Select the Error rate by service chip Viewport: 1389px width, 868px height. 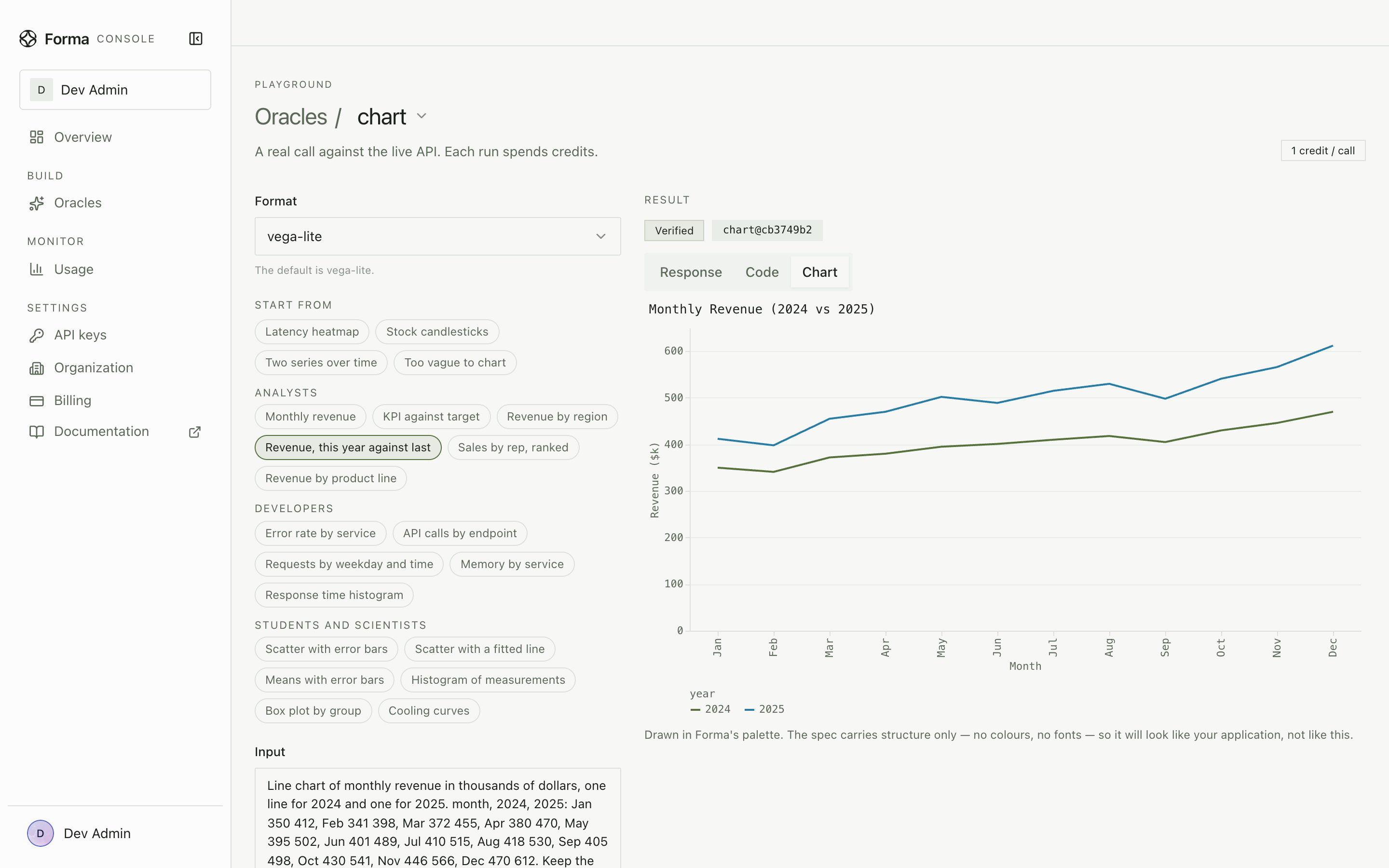click(x=320, y=533)
